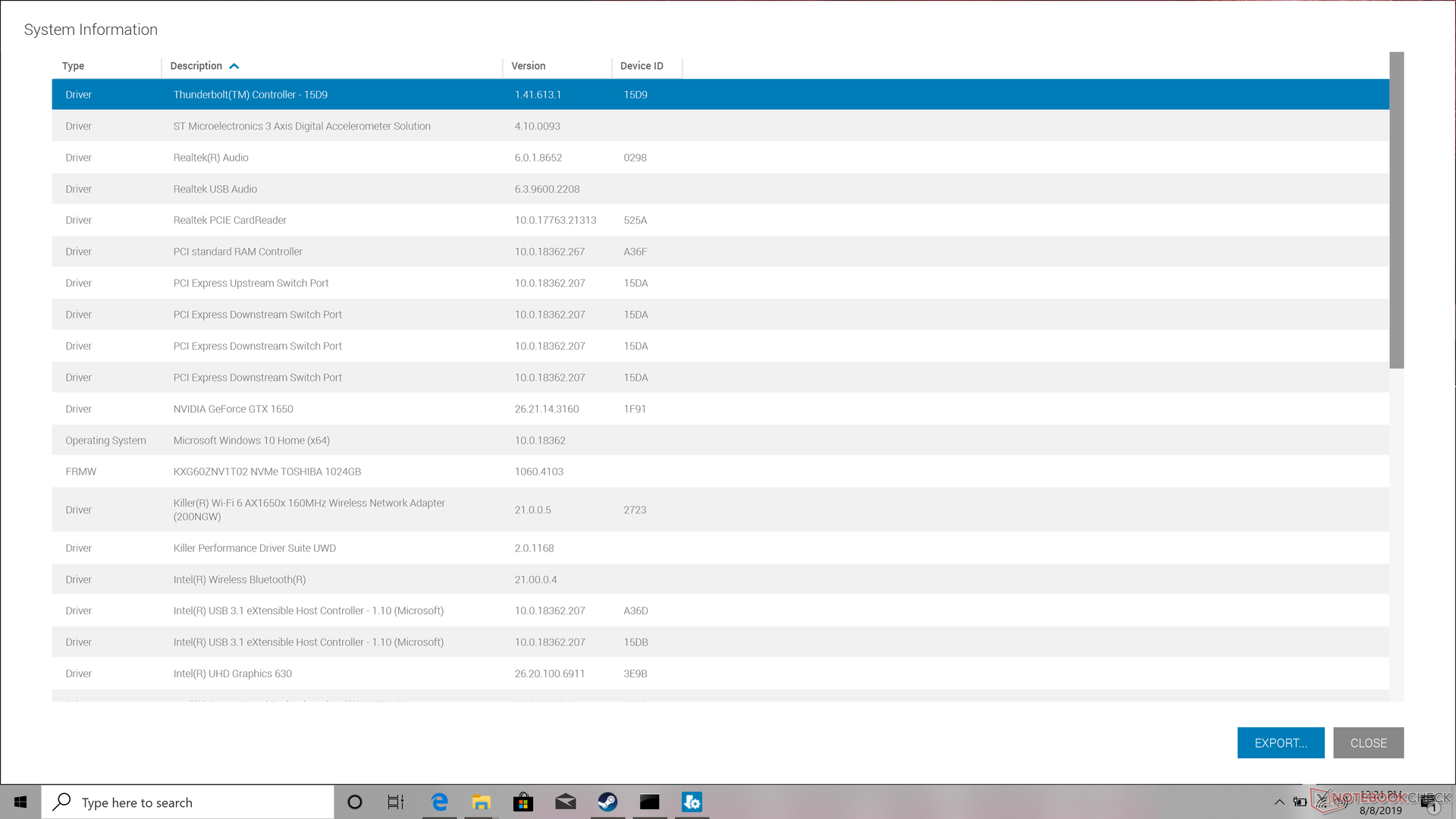This screenshot has width=1456, height=819.
Task: Launch Microsoft Edge from taskbar
Action: click(439, 802)
